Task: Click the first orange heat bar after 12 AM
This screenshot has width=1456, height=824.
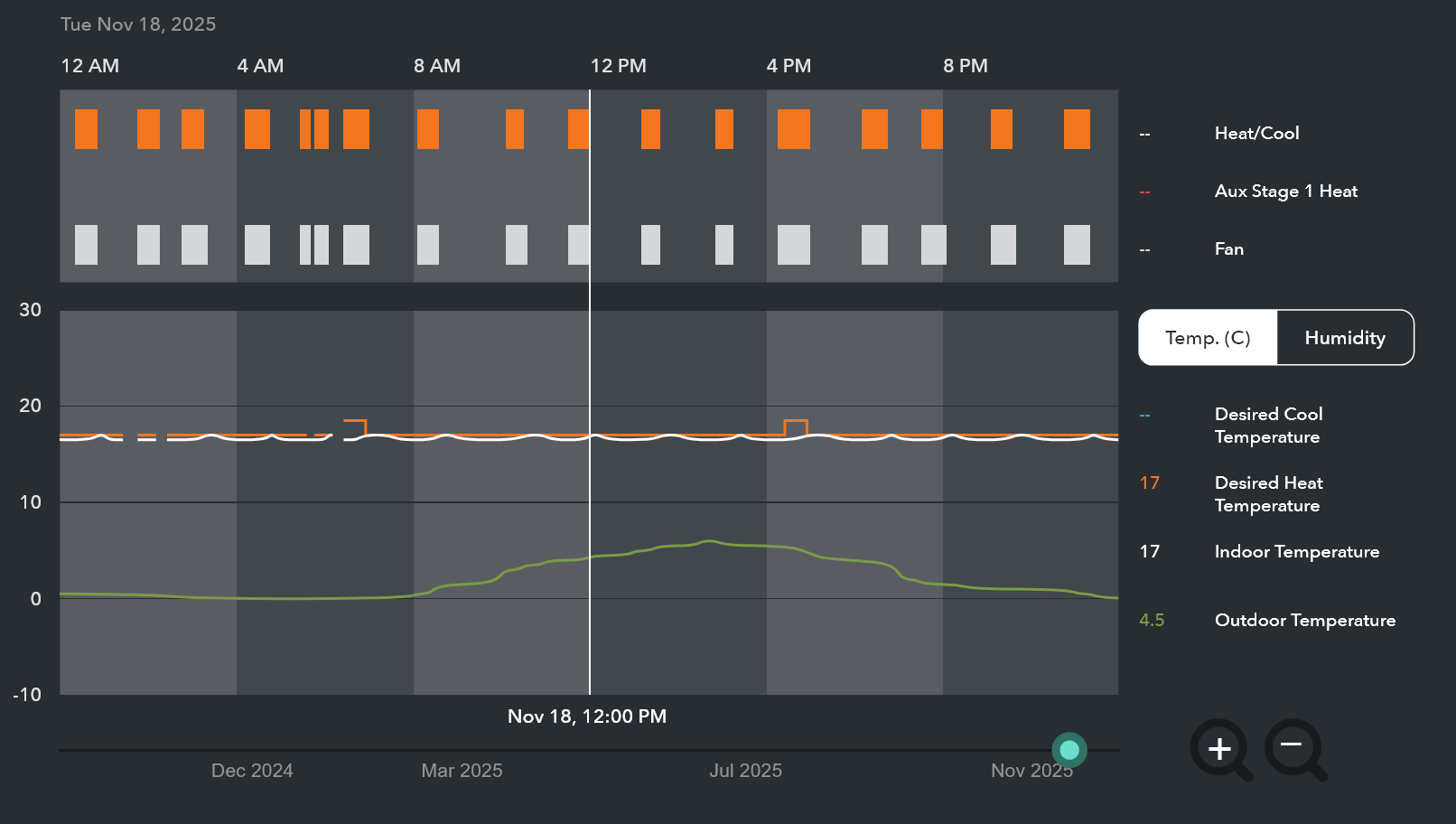Action: click(86, 129)
